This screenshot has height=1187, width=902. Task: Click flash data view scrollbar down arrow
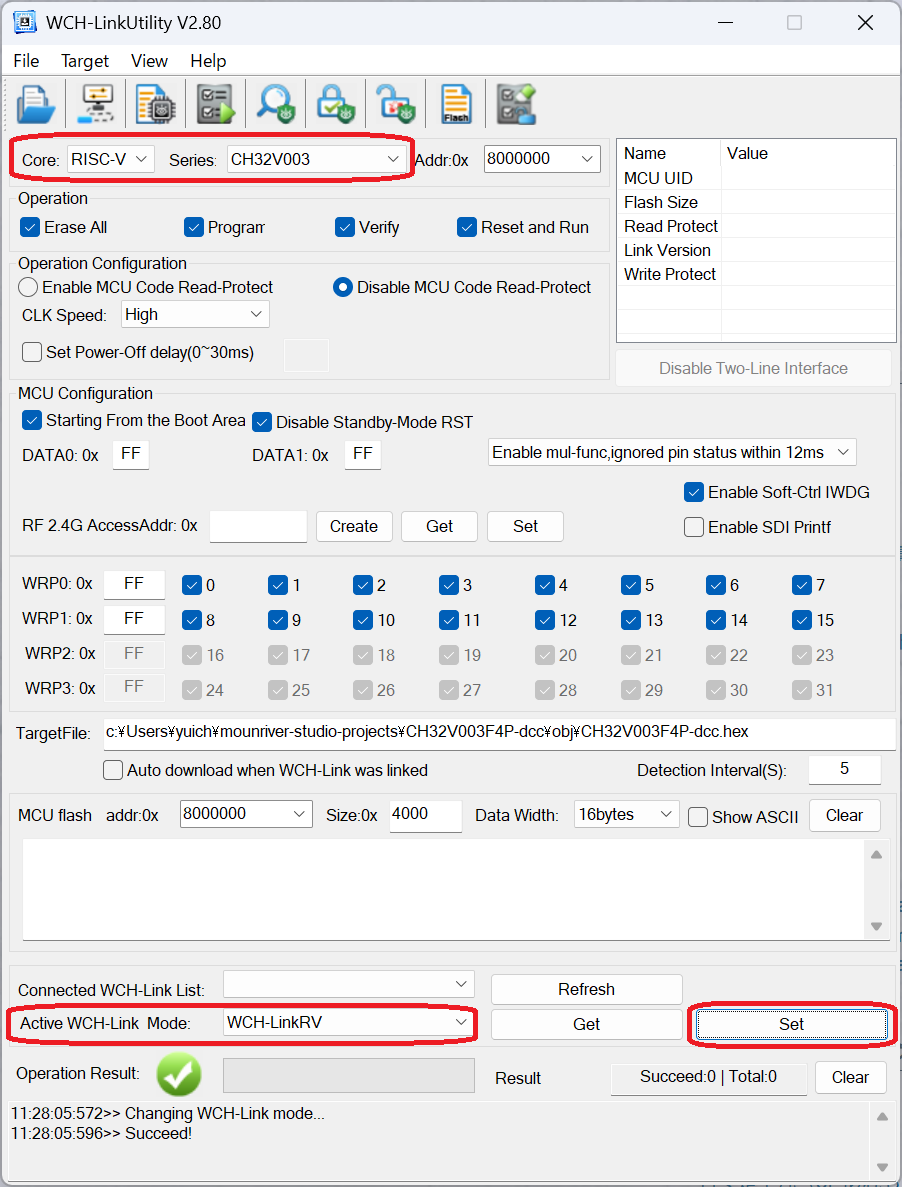click(x=876, y=926)
